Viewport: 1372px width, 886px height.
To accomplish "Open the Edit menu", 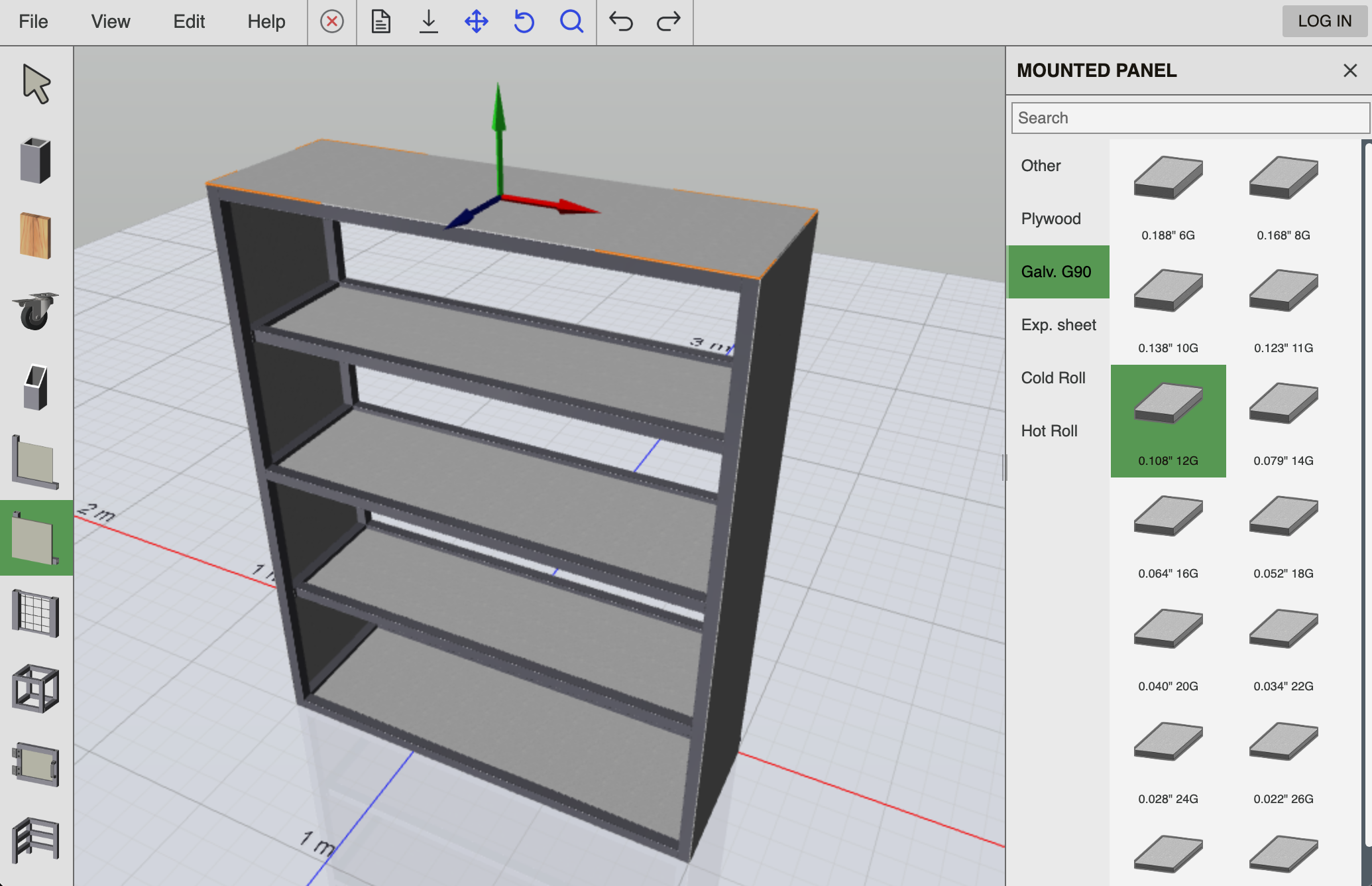I will (189, 22).
